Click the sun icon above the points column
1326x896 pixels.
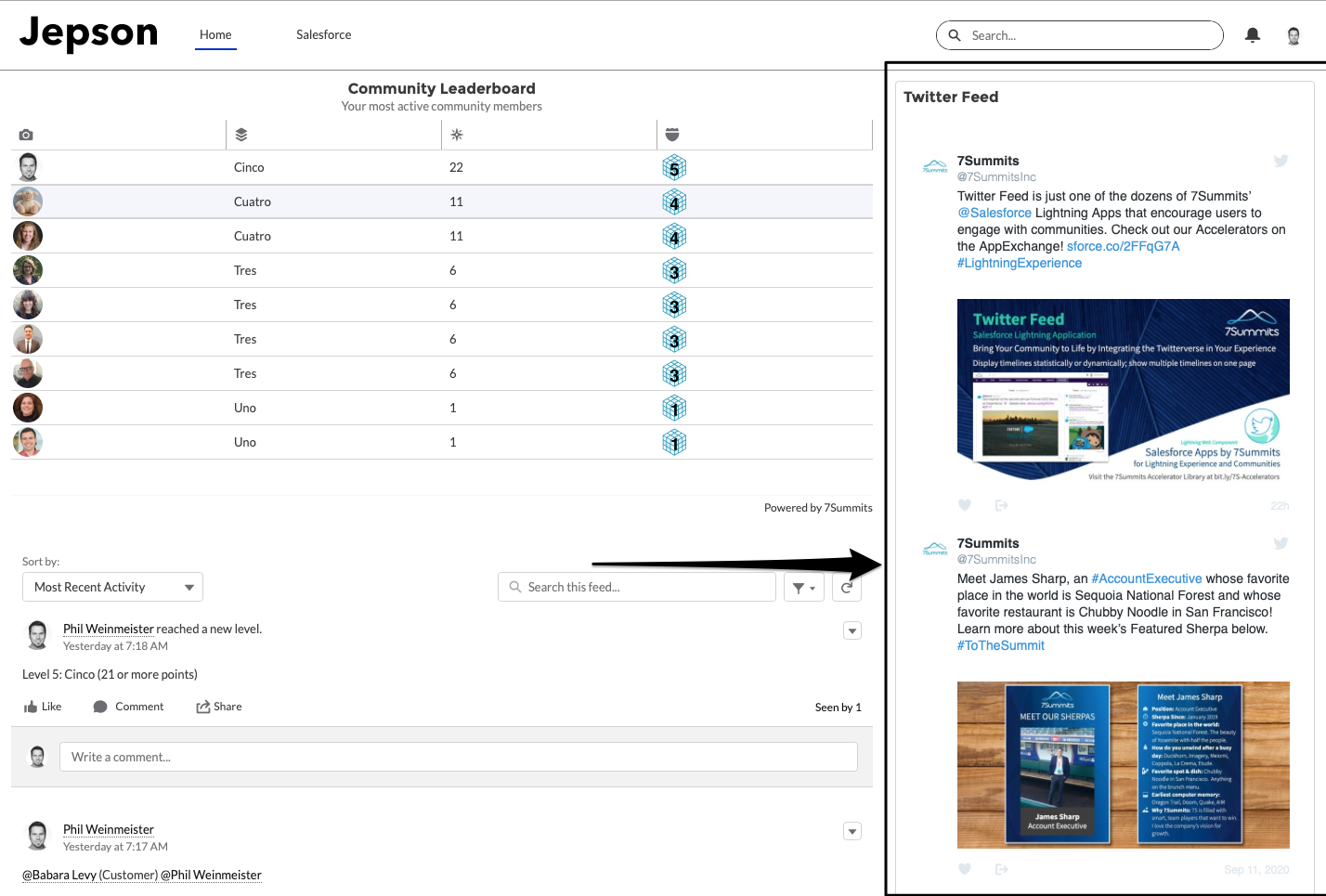click(x=456, y=134)
